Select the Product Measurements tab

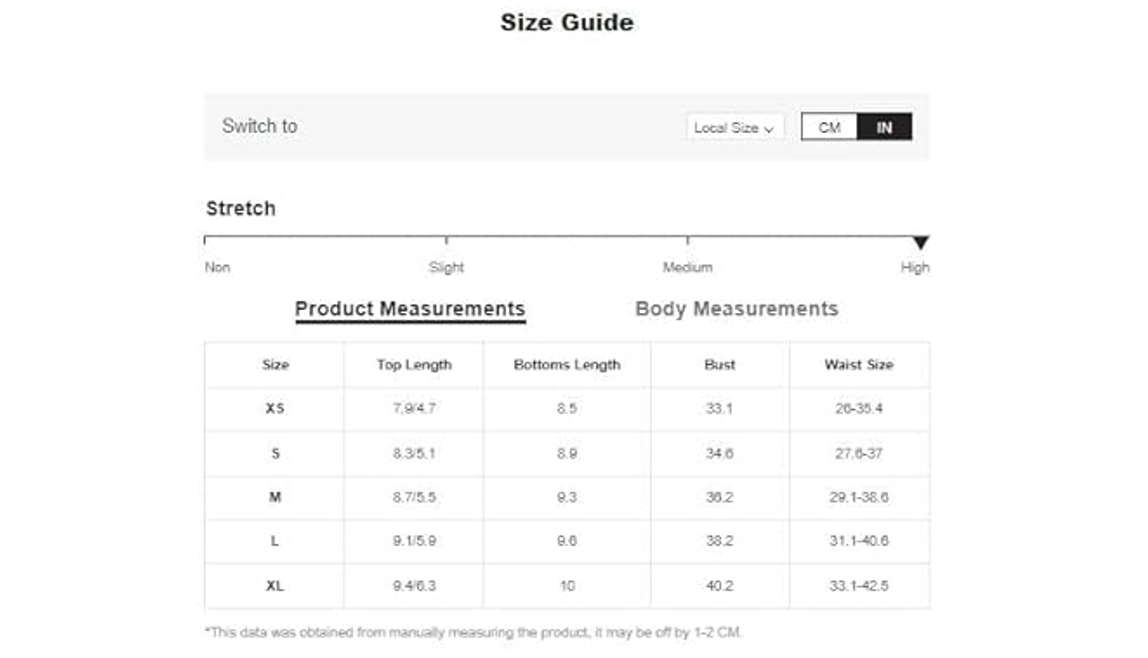[x=410, y=309]
